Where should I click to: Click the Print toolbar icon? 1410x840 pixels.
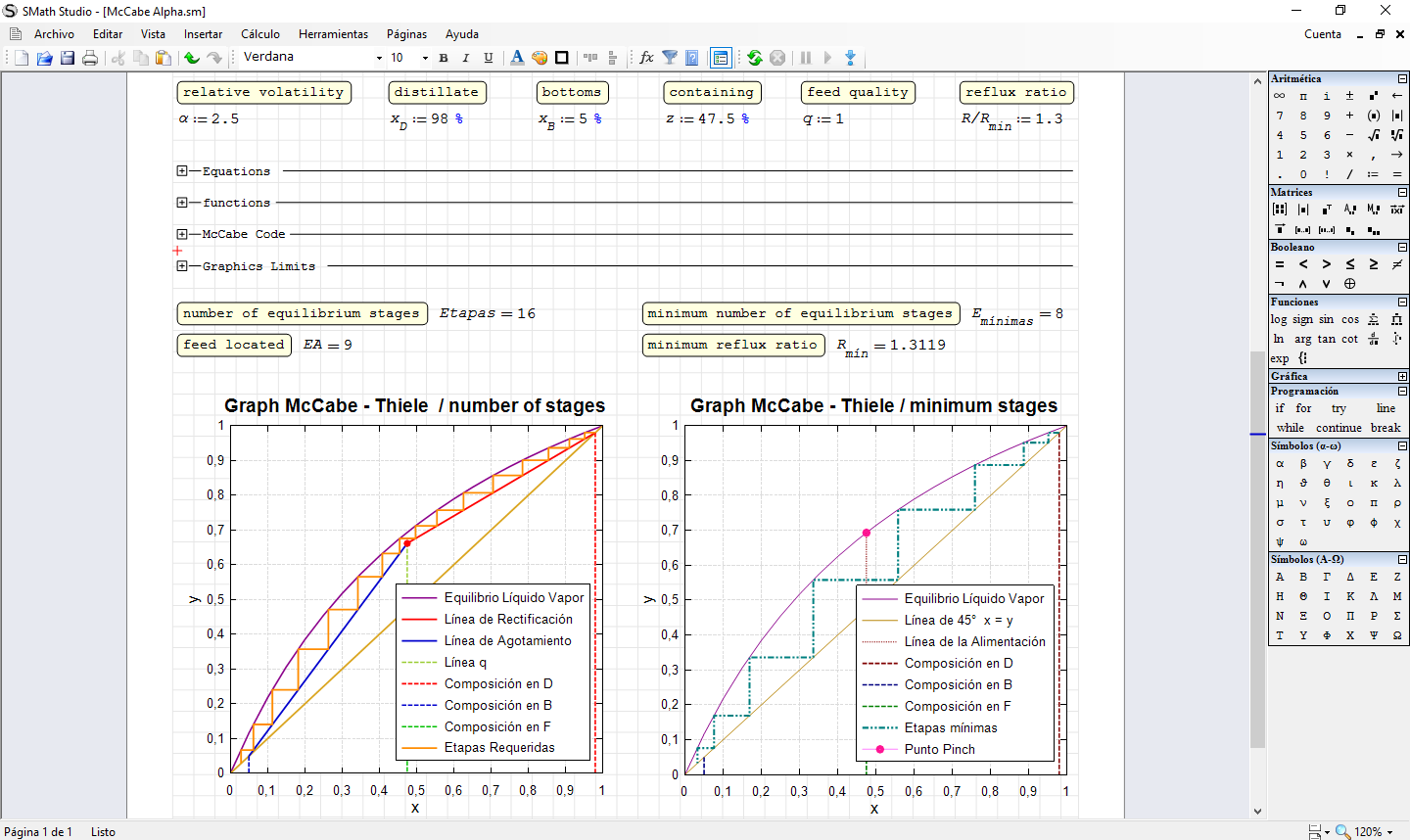pos(90,58)
